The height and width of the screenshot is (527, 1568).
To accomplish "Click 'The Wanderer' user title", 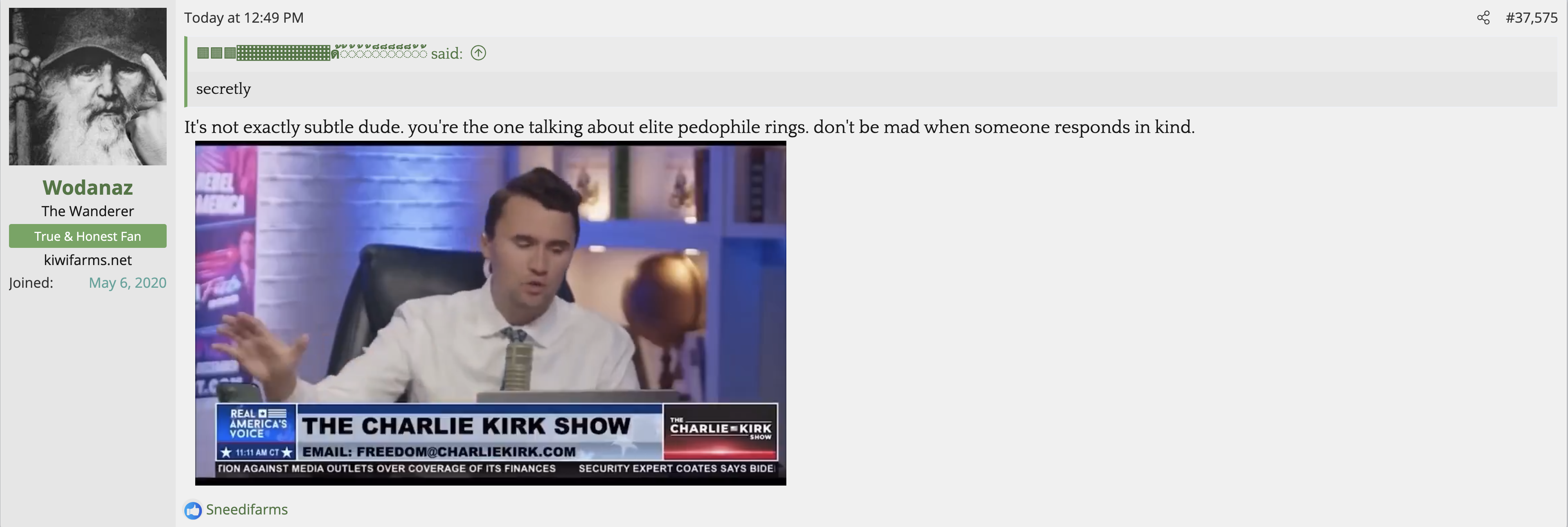I will click(x=88, y=211).
